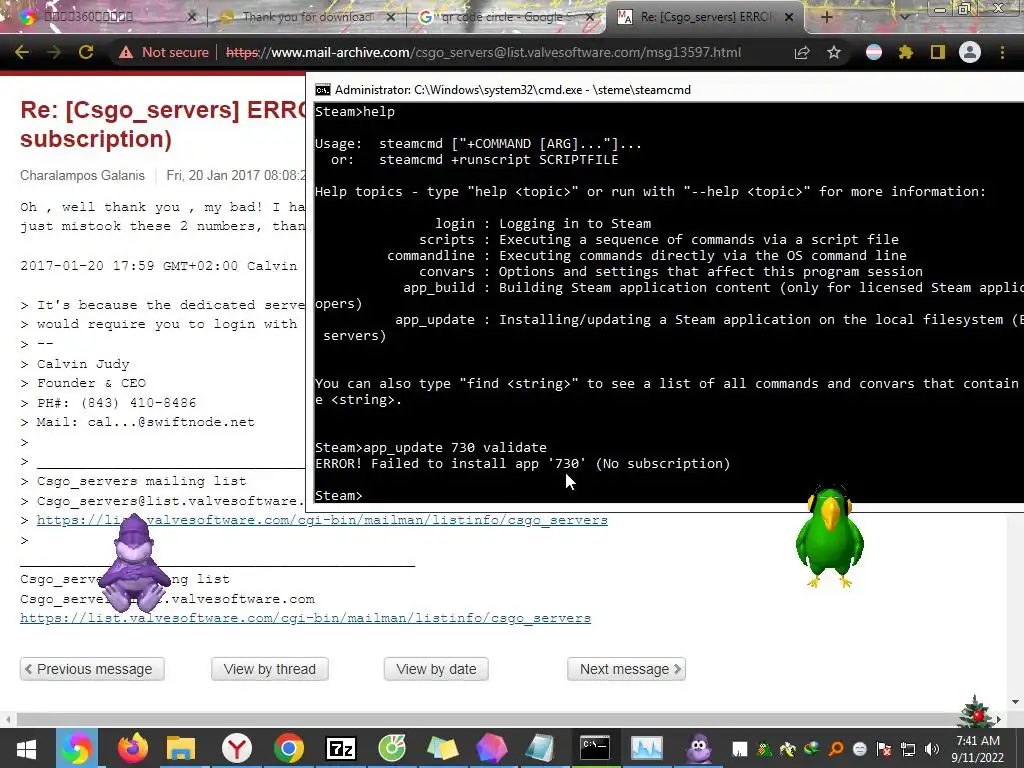The image size is (1024, 768).
Task: Click the 'Calvin Judy' quoted text
Action: [83, 364]
